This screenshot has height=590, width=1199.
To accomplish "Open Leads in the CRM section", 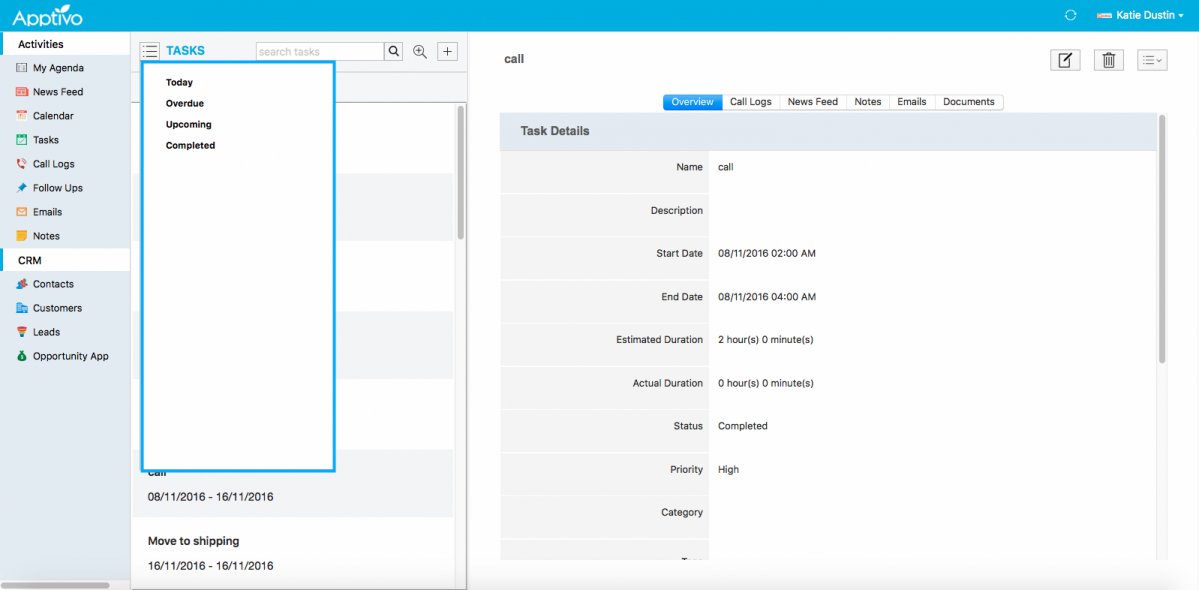I will [x=46, y=332].
